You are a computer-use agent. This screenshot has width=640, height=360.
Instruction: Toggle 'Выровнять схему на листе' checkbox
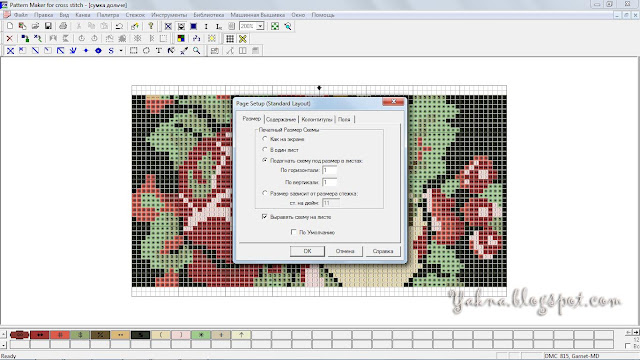click(264, 217)
